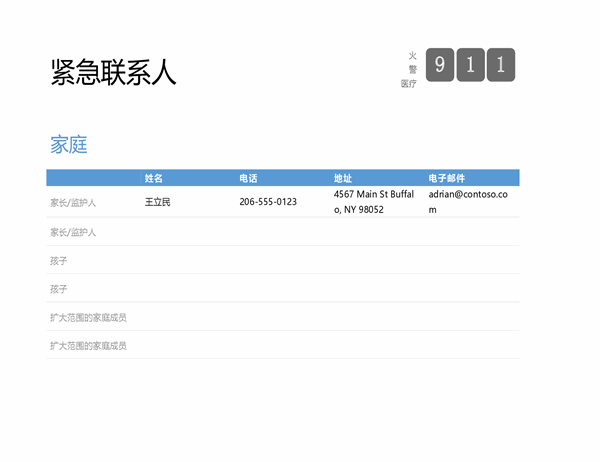Click the name cell containing 王立民
The width and height of the screenshot is (600, 462).
(x=158, y=202)
